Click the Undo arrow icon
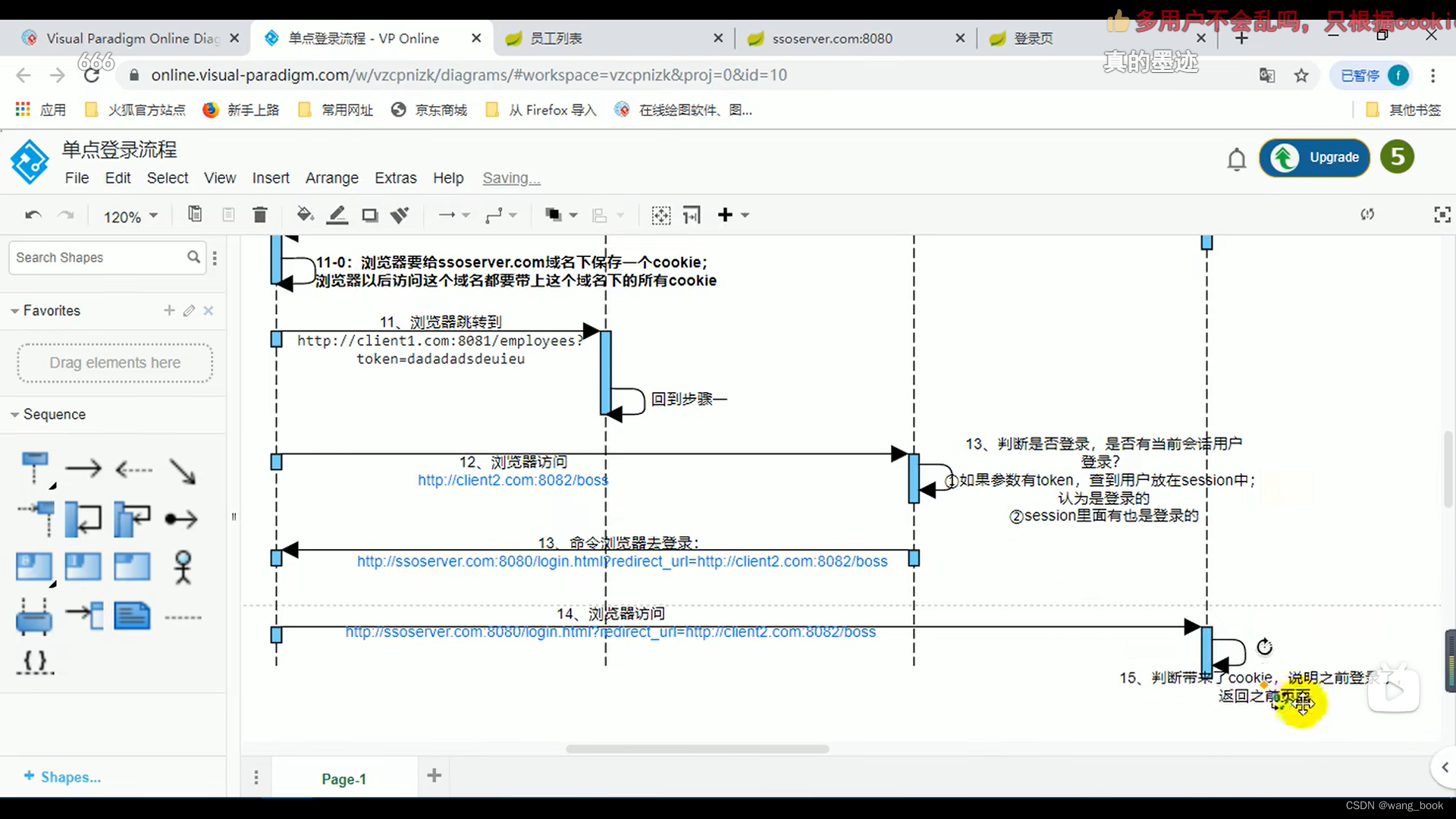Viewport: 1456px width, 819px height. click(33, 214)
